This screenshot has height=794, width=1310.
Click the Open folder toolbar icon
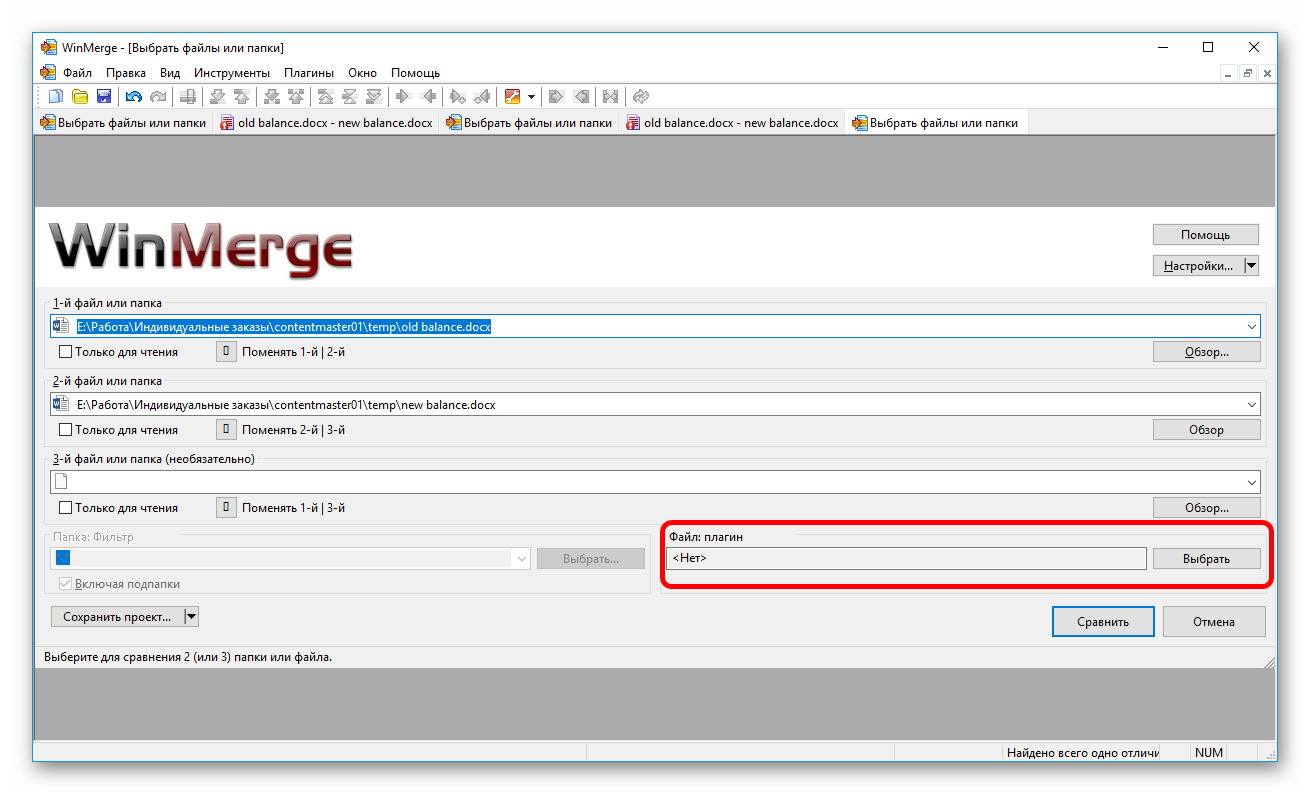click(x=79, y=97)
